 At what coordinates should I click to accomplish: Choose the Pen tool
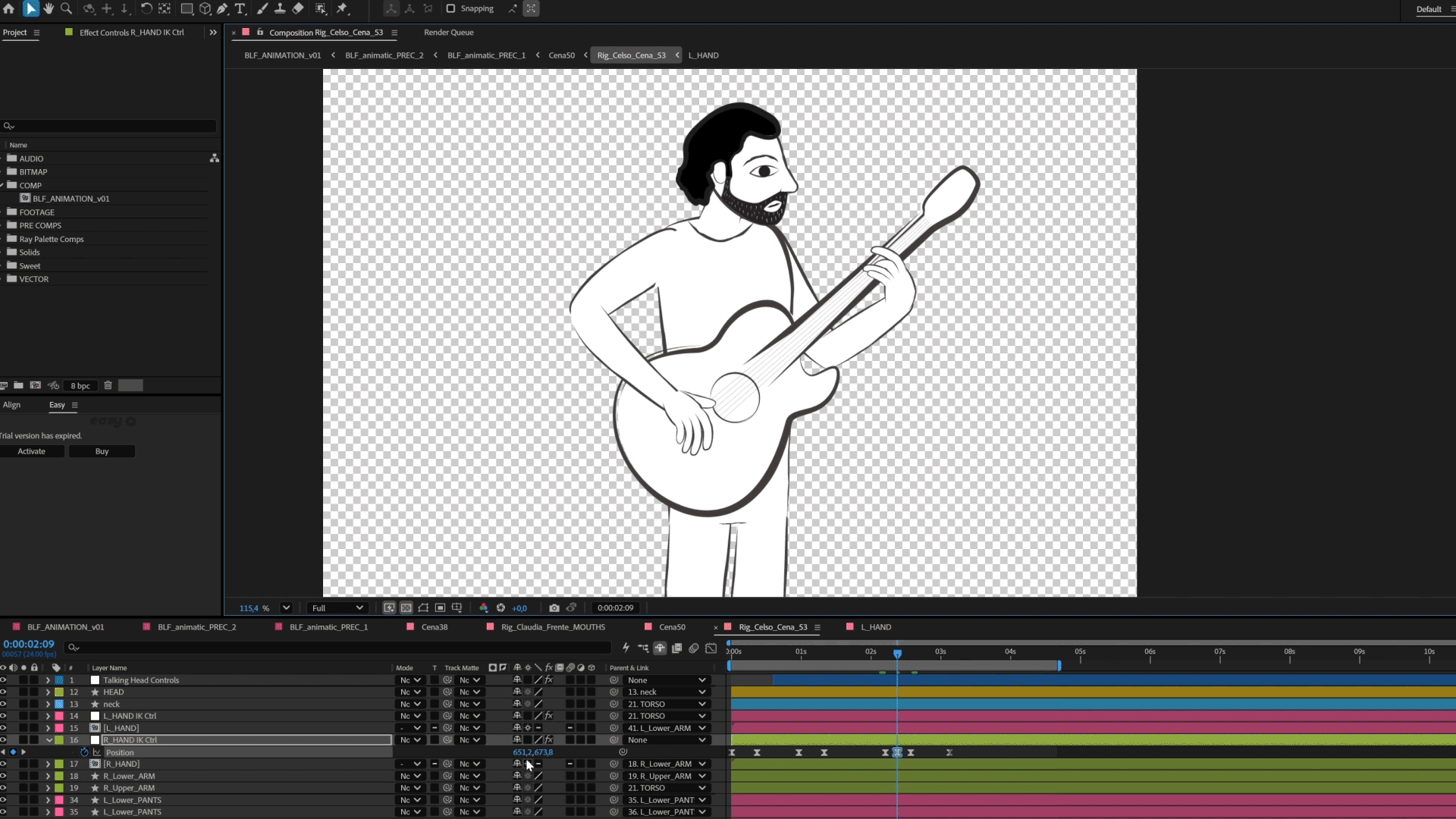(222, 8)
